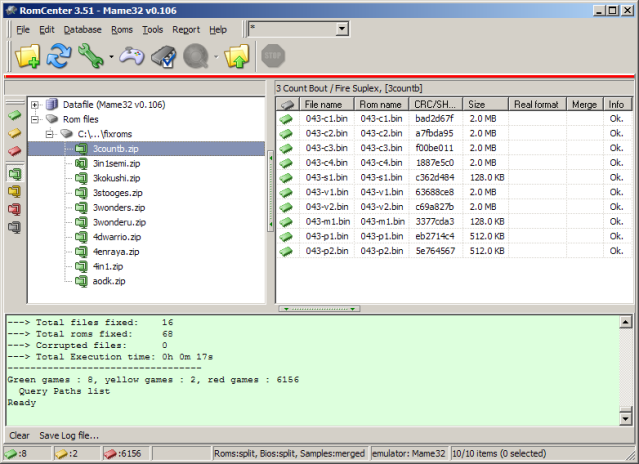Screen dimensions: 639x464
Task: Open the Roms menu
Action: tap(122, 30)
